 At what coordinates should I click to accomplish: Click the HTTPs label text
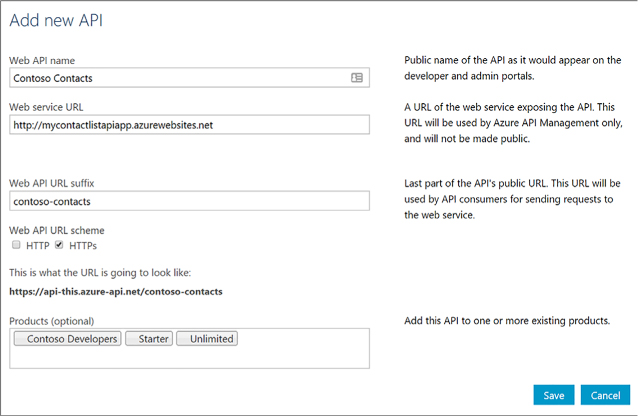(83, 245)
